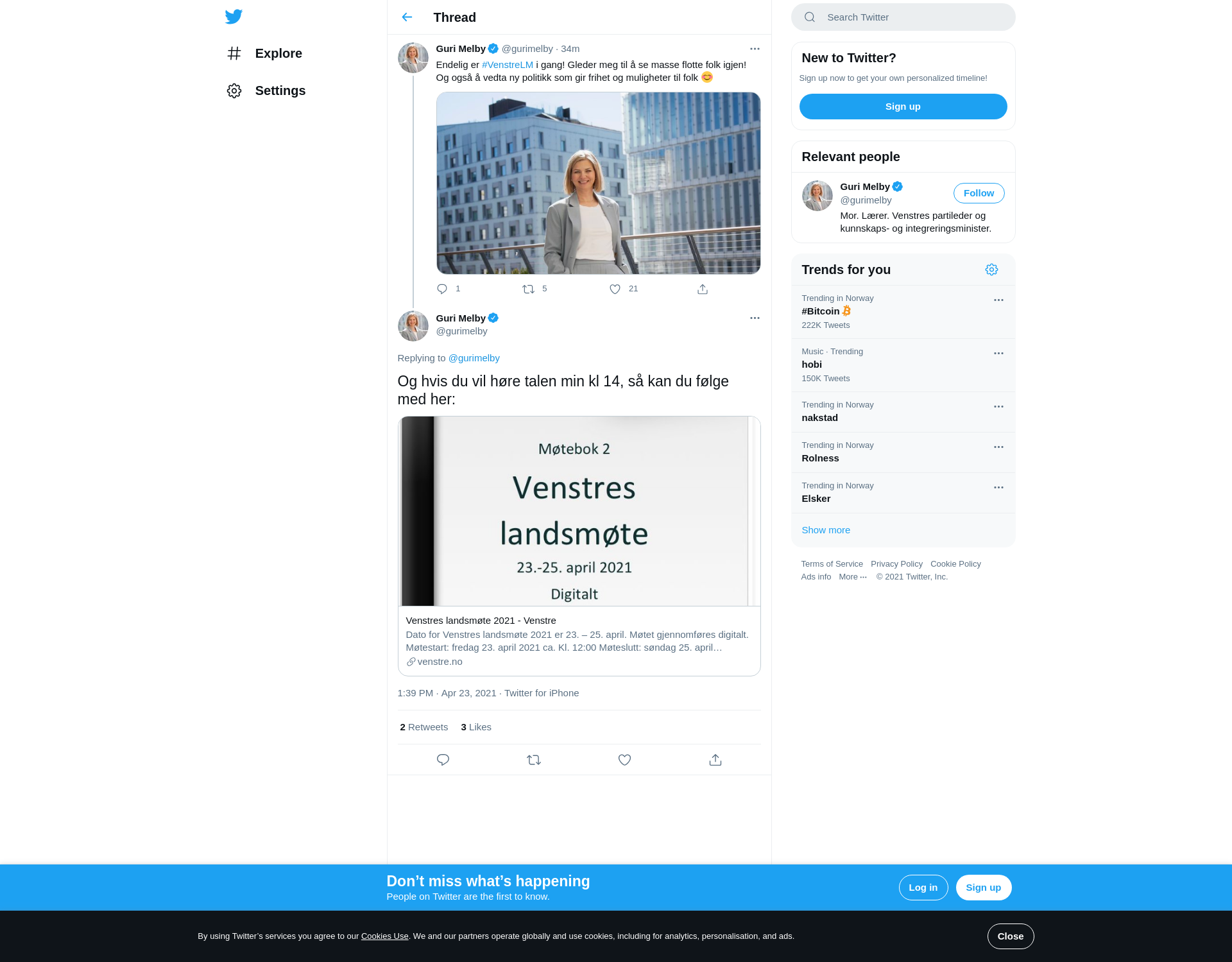Go back with the Thread arrow
This screenshot has width=1232, height=962.
pyautogui.click(x=407, y=17)
